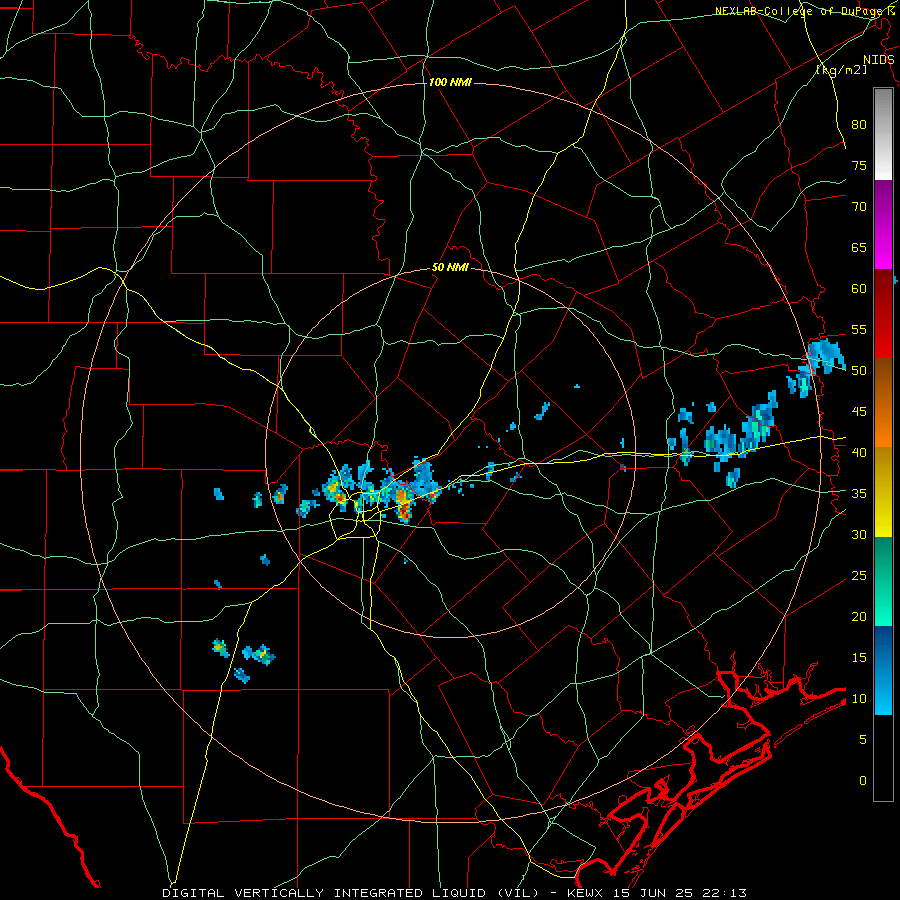The height and width of the screenshot is (900, 900).
Task: Click the "45" value on the color scale
Action: (x=859, y=412)
